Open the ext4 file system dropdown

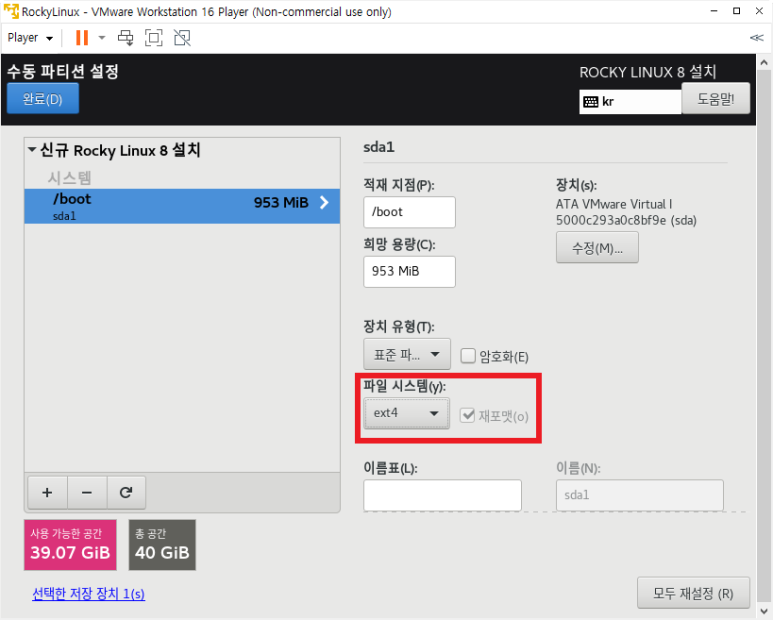point(407,413)
